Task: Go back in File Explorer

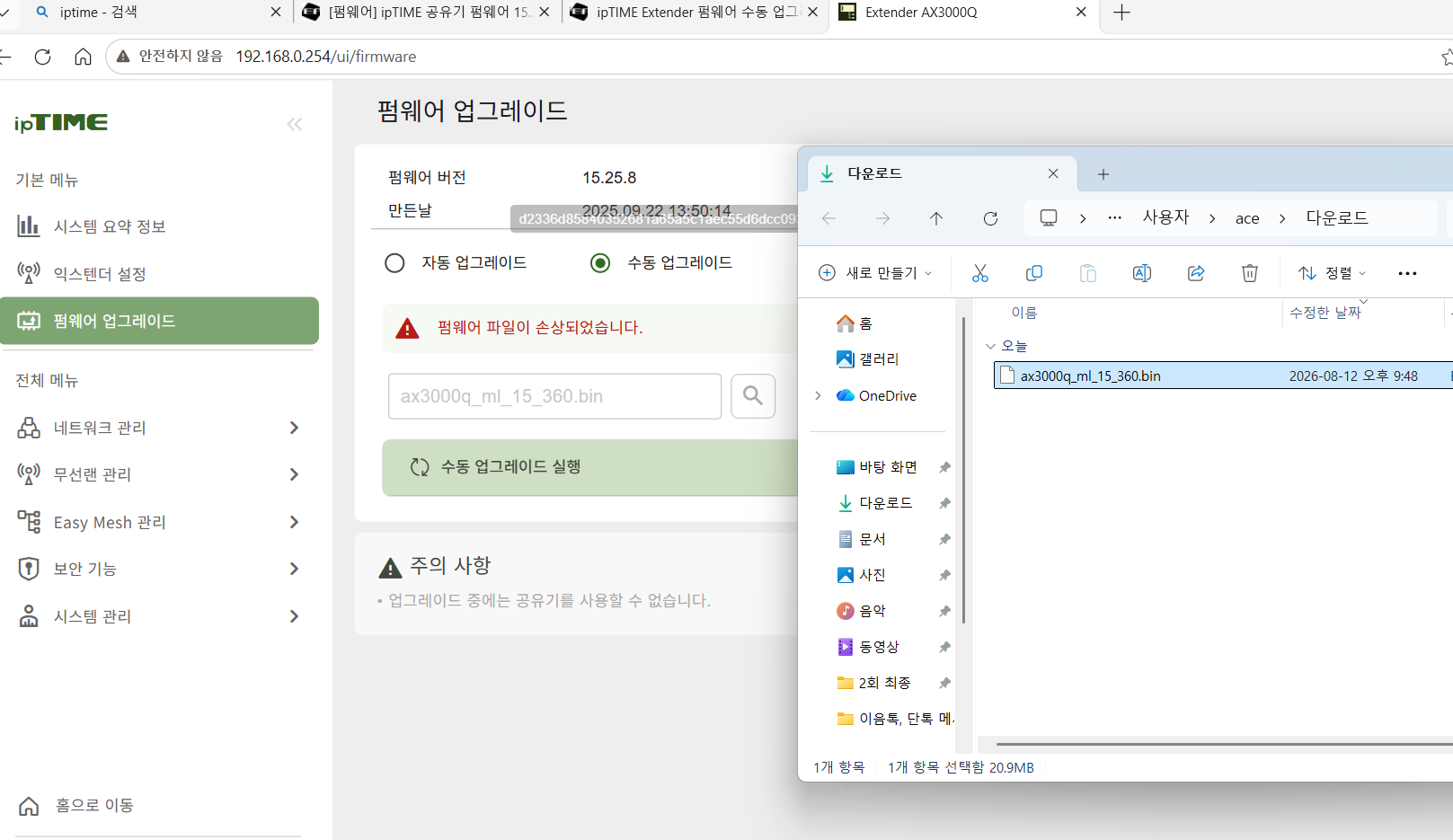Action: (x=828, y=218)
